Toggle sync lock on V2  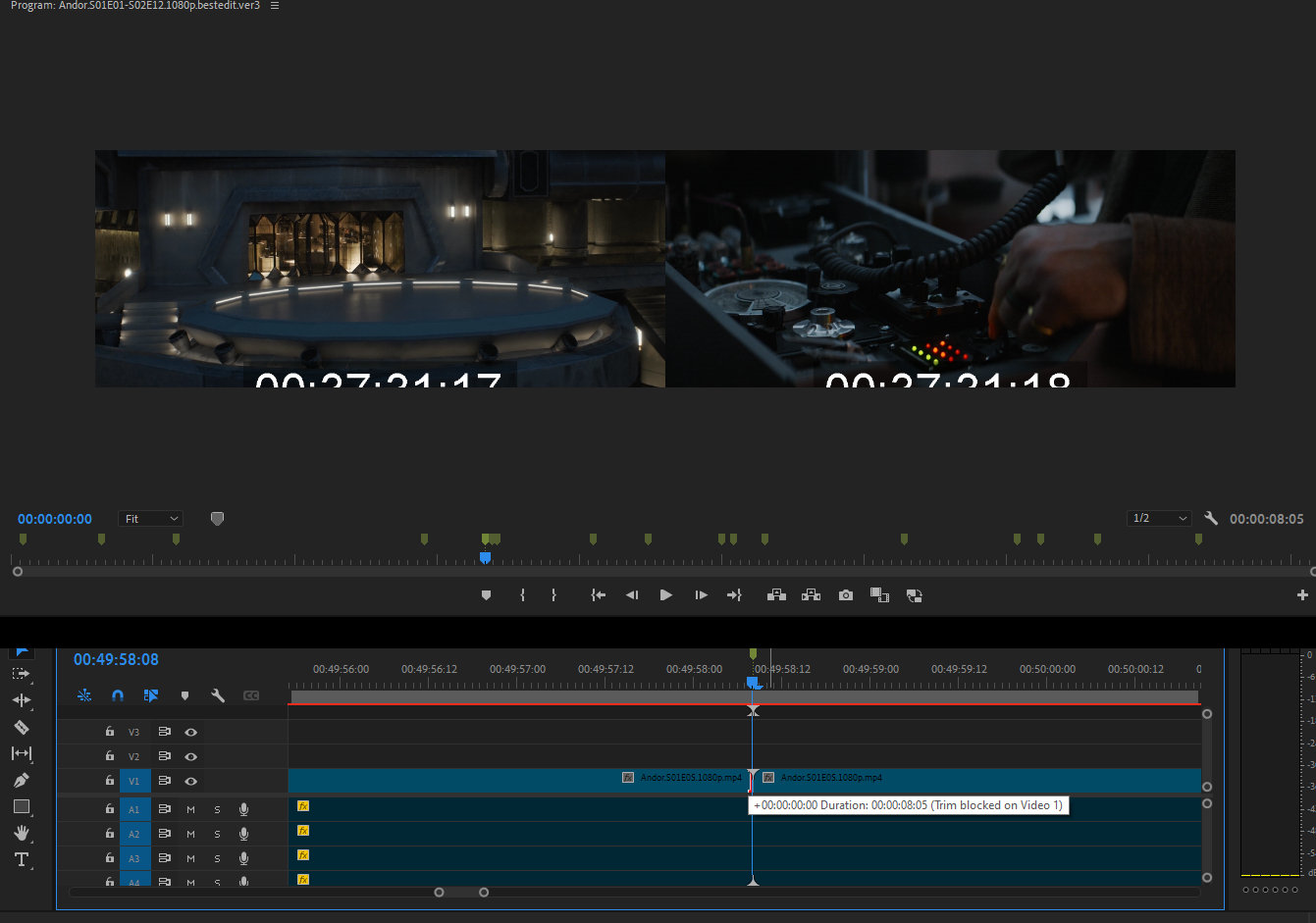coord(164,756)
